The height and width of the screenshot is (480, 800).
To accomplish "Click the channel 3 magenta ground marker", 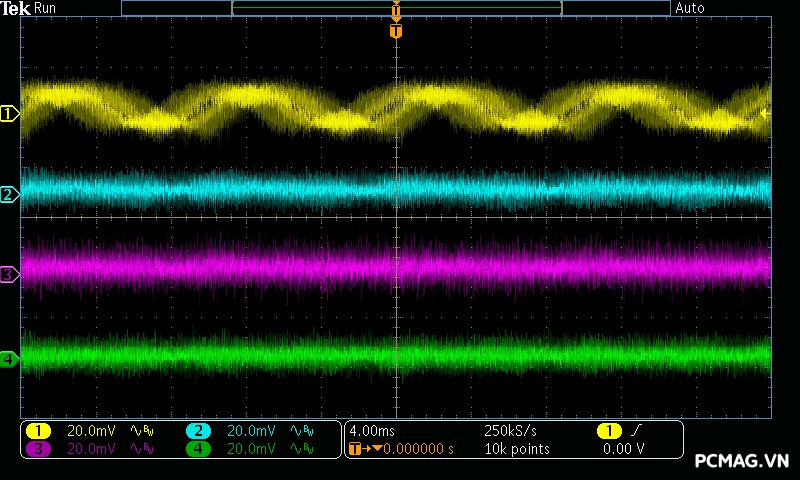I will pyautogui.click(x=10, y=273).
